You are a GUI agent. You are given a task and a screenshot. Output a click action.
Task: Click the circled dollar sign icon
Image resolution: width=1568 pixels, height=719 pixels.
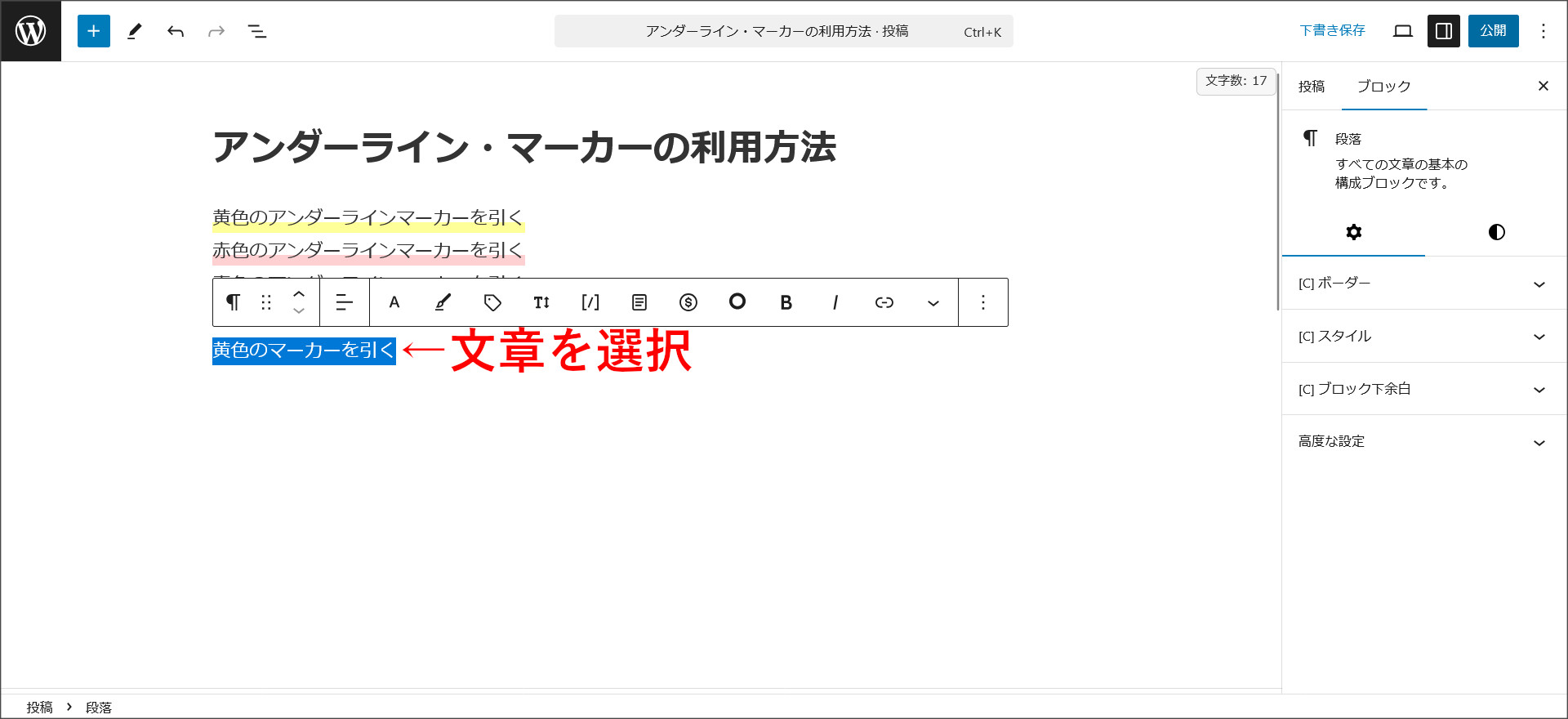688,302
